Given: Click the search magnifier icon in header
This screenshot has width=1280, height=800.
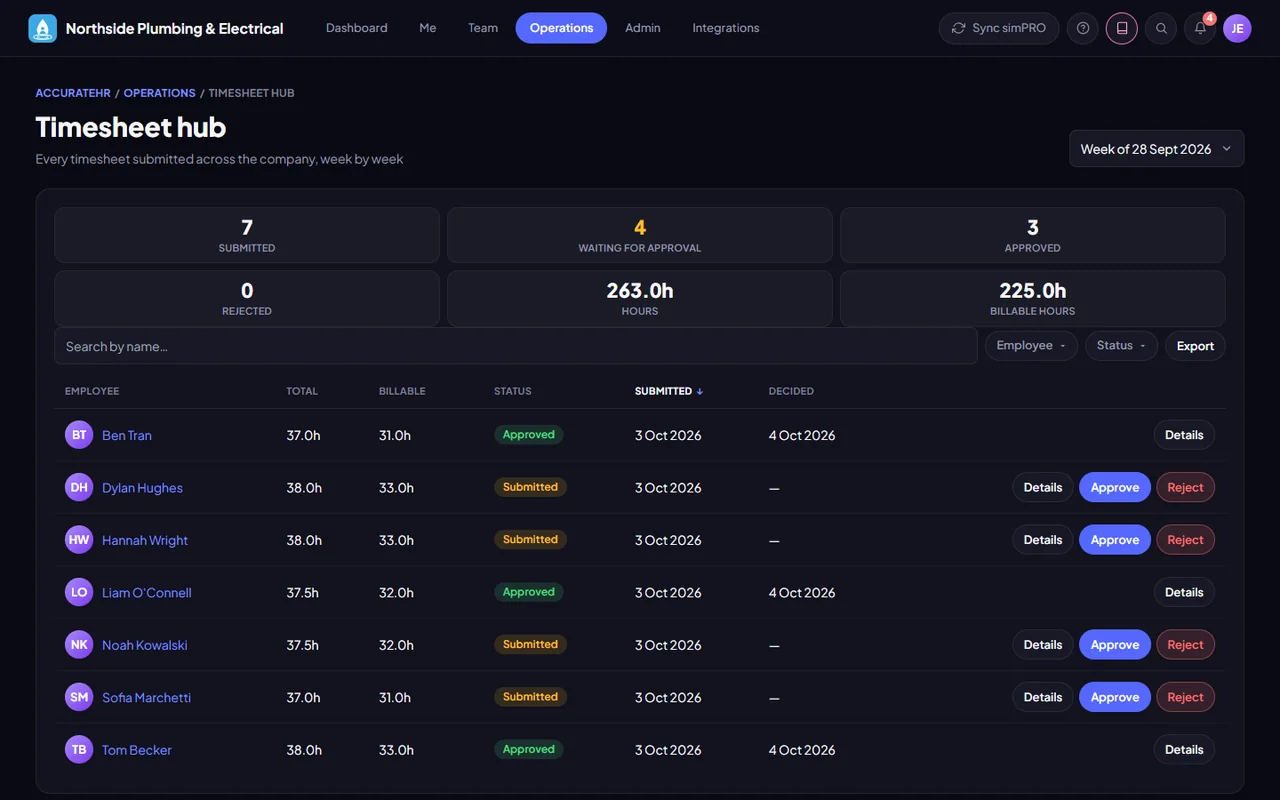Looking at the screenshot, I should pyautogui.click(x=1161, y=28).
